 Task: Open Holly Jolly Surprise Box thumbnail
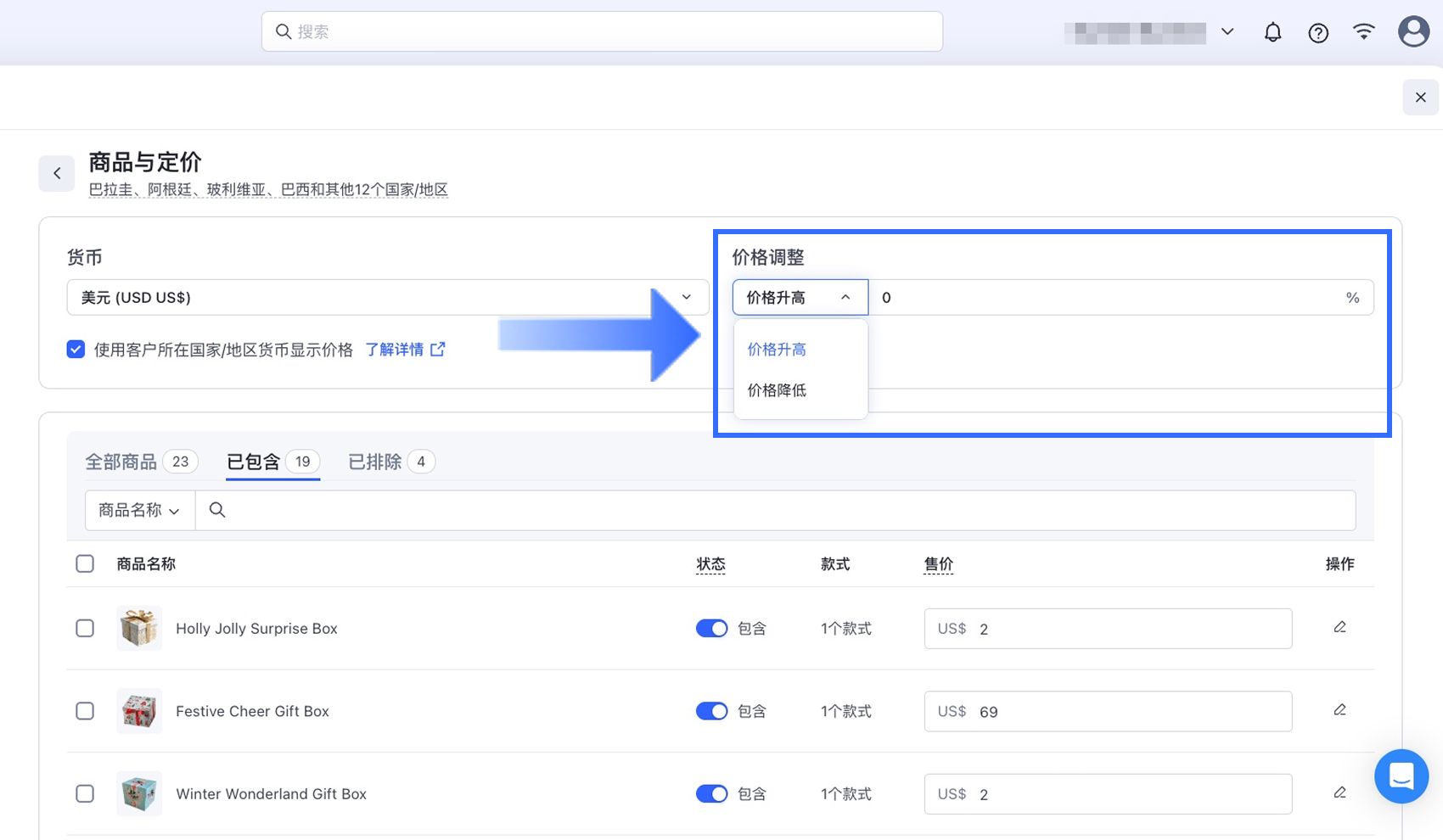[x=139, y=628]
